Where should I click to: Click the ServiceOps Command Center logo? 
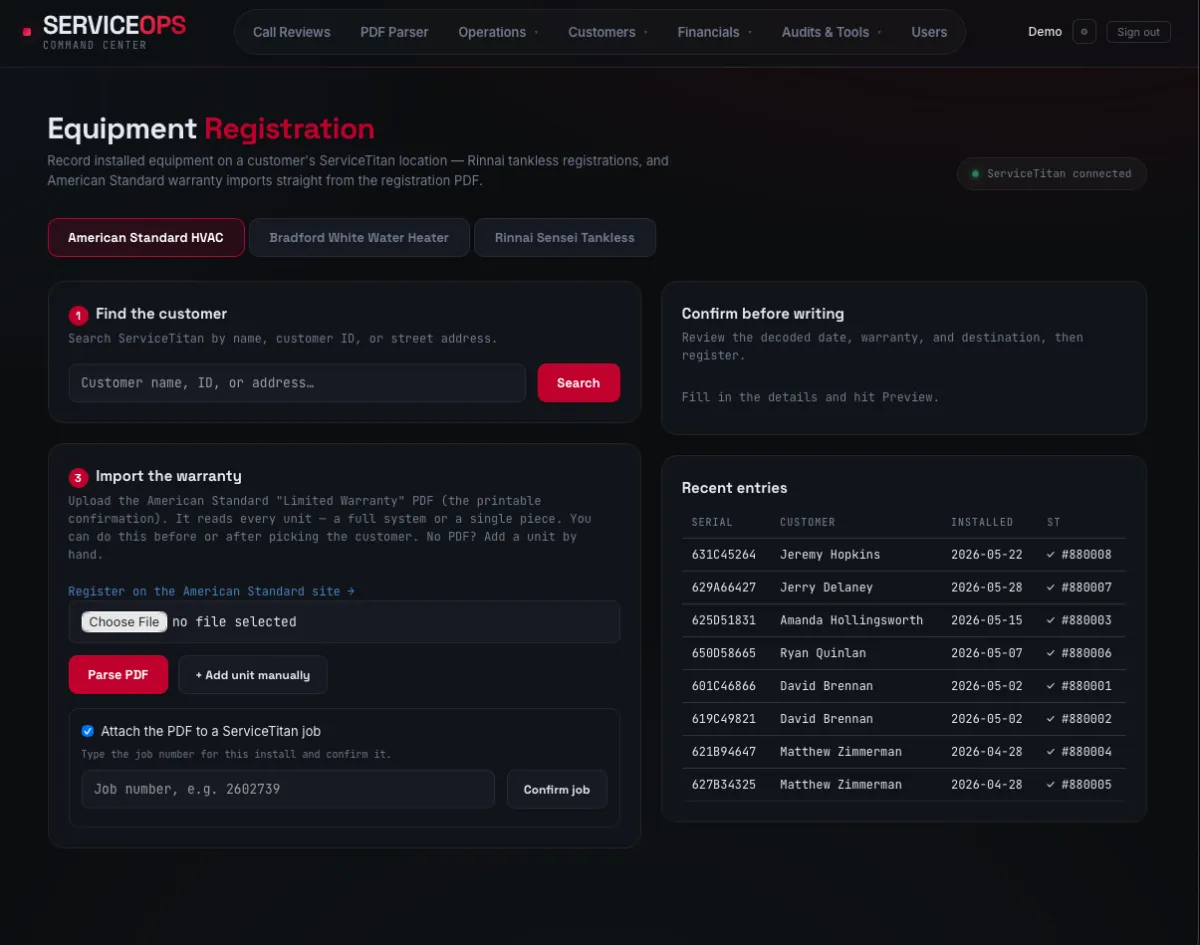(x=104, y=32)
